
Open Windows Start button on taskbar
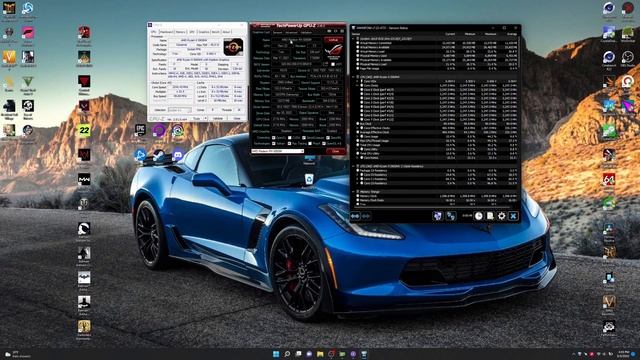pos(276,354)
